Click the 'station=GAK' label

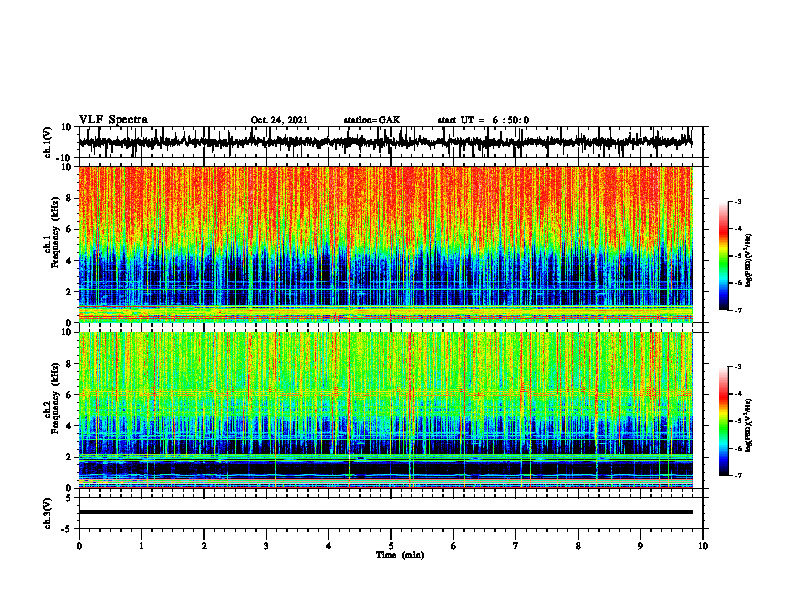point(372,120)
